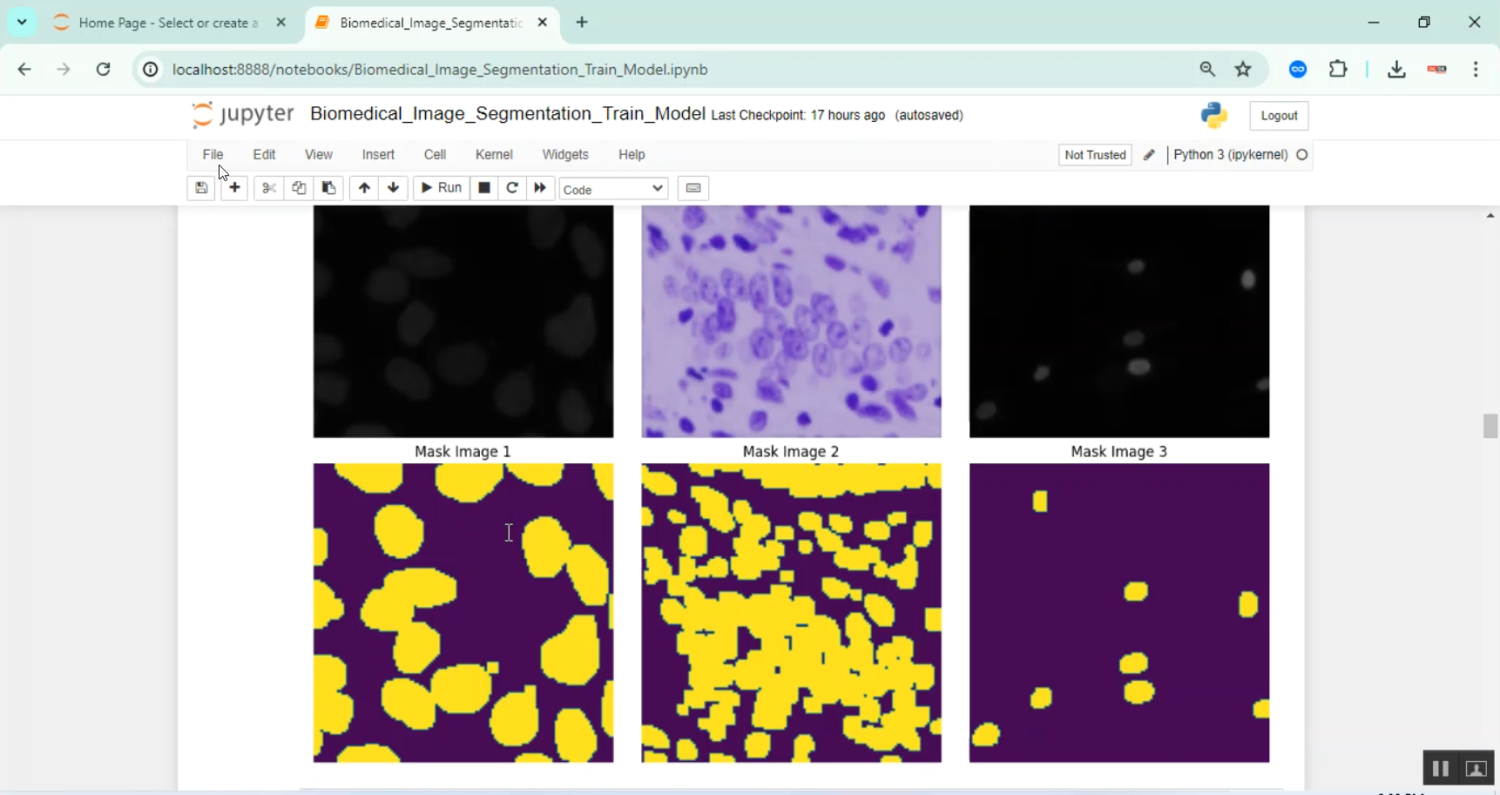
Task: Move selected cell down with the arrow icon
Action: tap(393, 188)
